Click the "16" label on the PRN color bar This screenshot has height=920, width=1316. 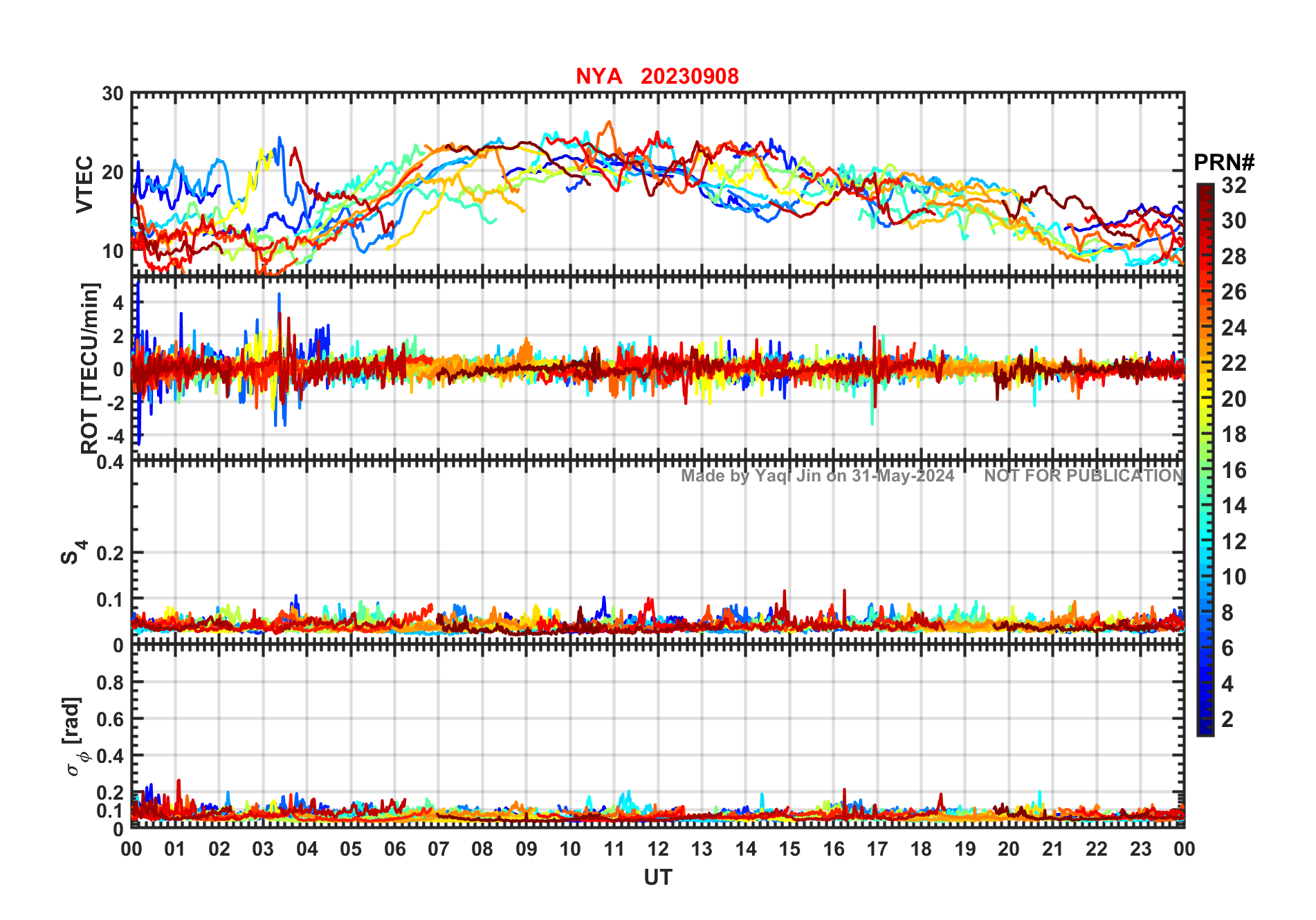(1234, 470)
